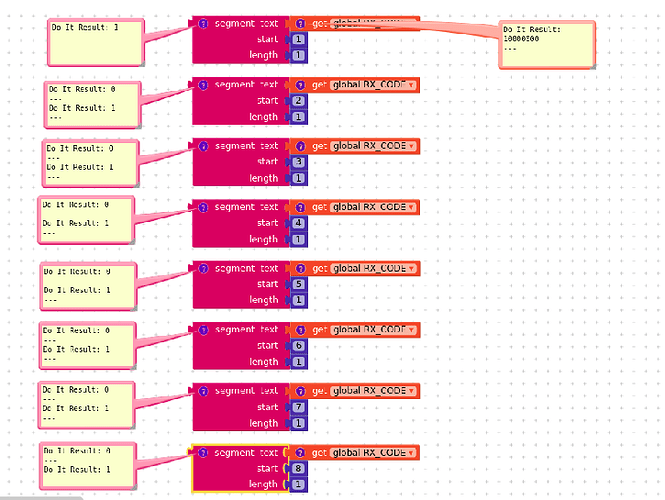Viewport: 665px width, 500px height.
Task: Click comment icon on get block beside start 3
Action: point(300,146)
